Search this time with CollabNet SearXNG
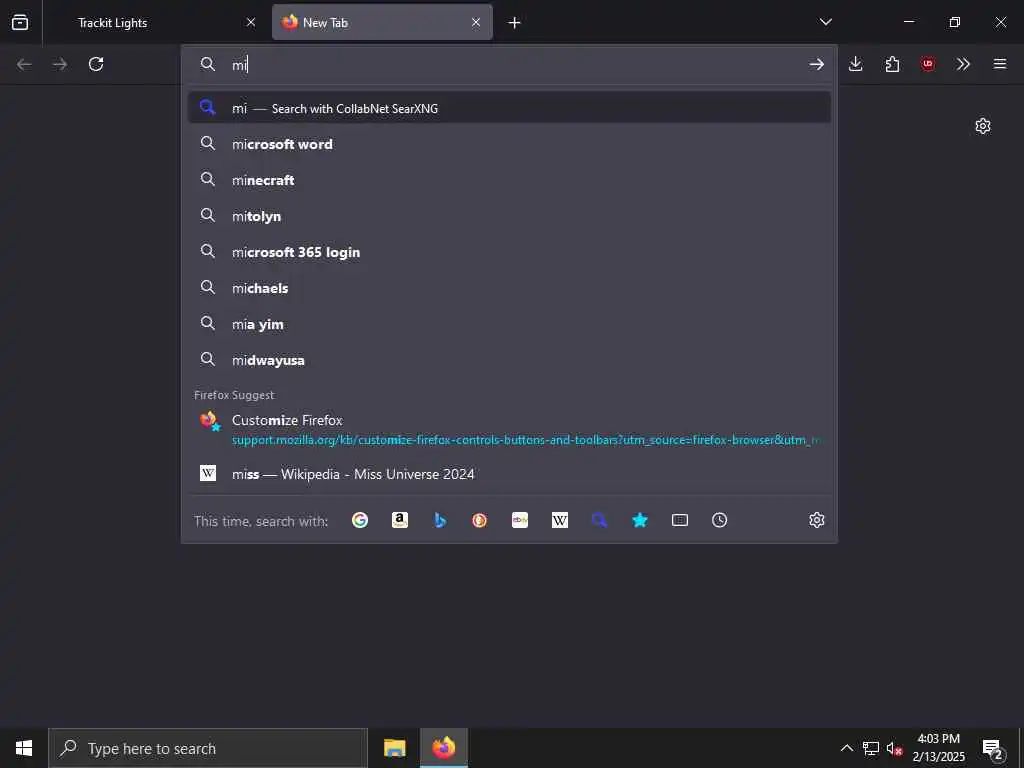 coord(600,520)
